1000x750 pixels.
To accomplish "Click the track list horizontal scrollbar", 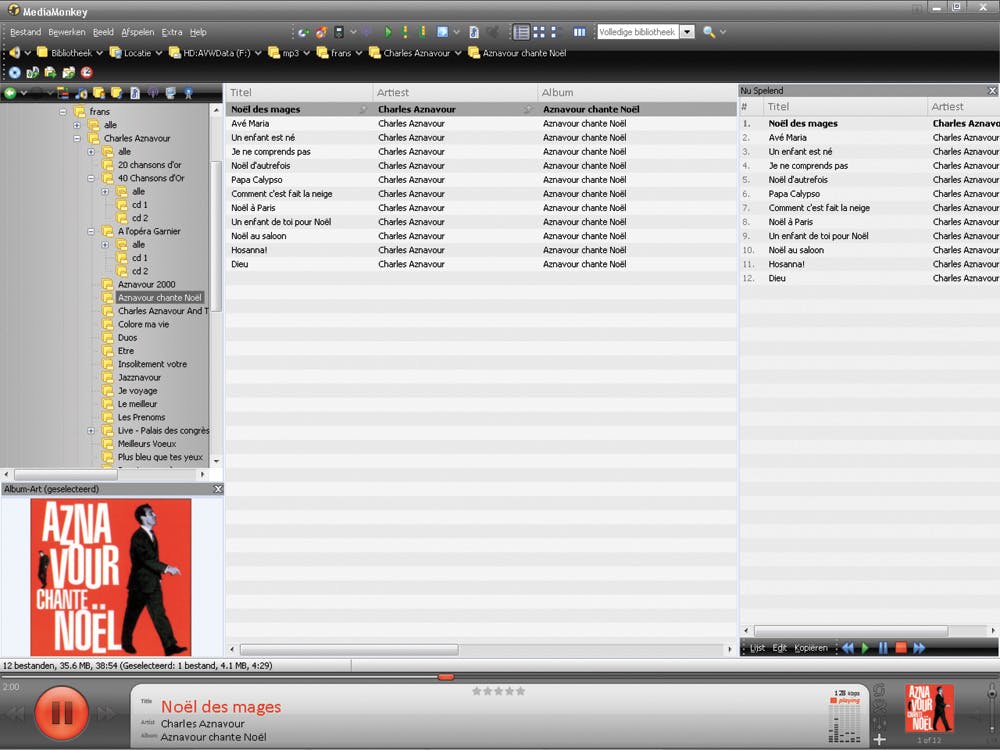I will click(x=349, y=649).
